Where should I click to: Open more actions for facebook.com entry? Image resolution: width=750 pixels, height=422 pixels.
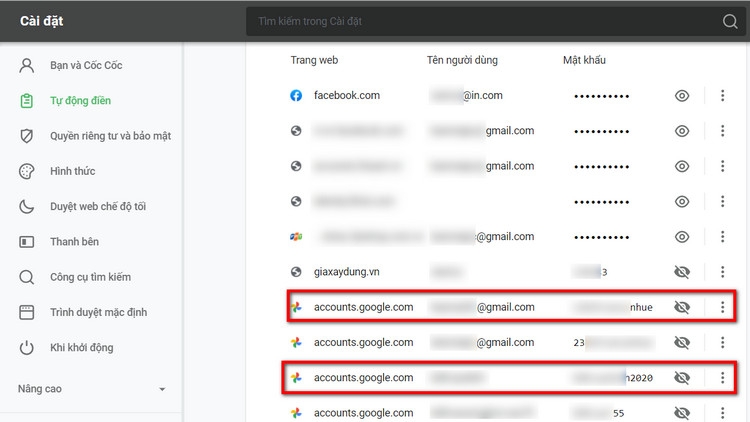722,96
